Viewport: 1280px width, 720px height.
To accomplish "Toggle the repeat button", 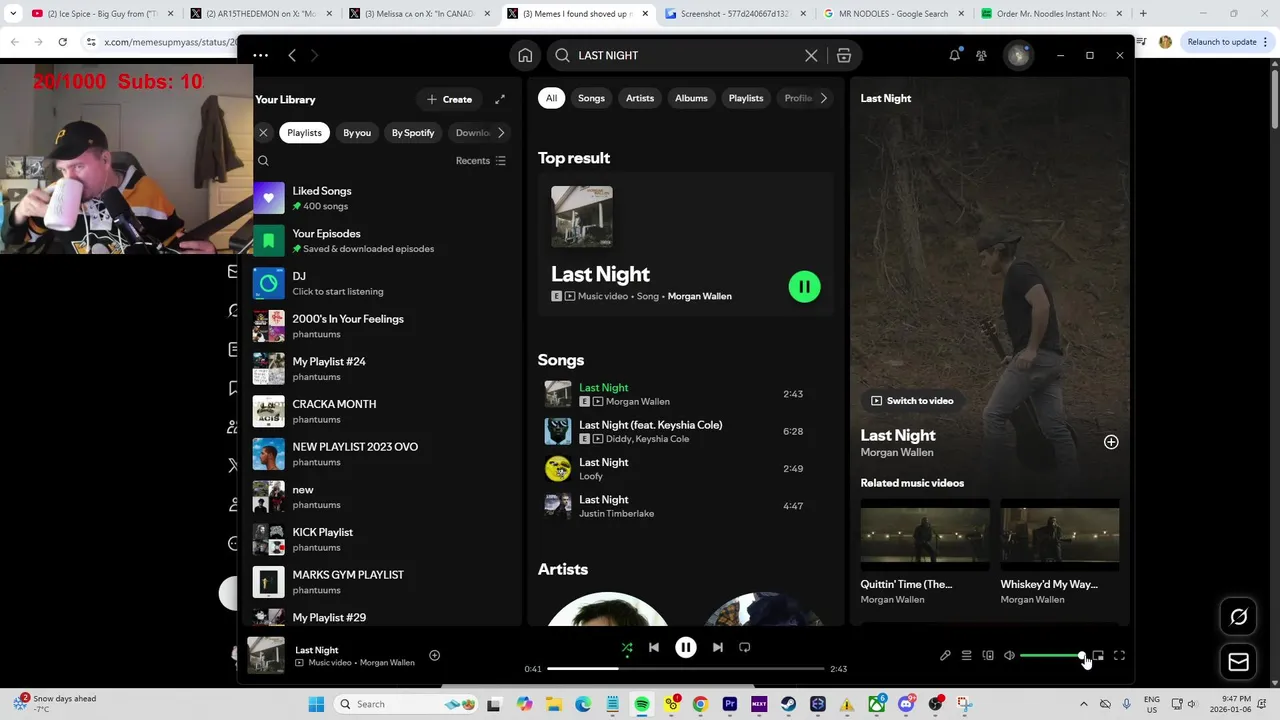I will tap(744, 647).
